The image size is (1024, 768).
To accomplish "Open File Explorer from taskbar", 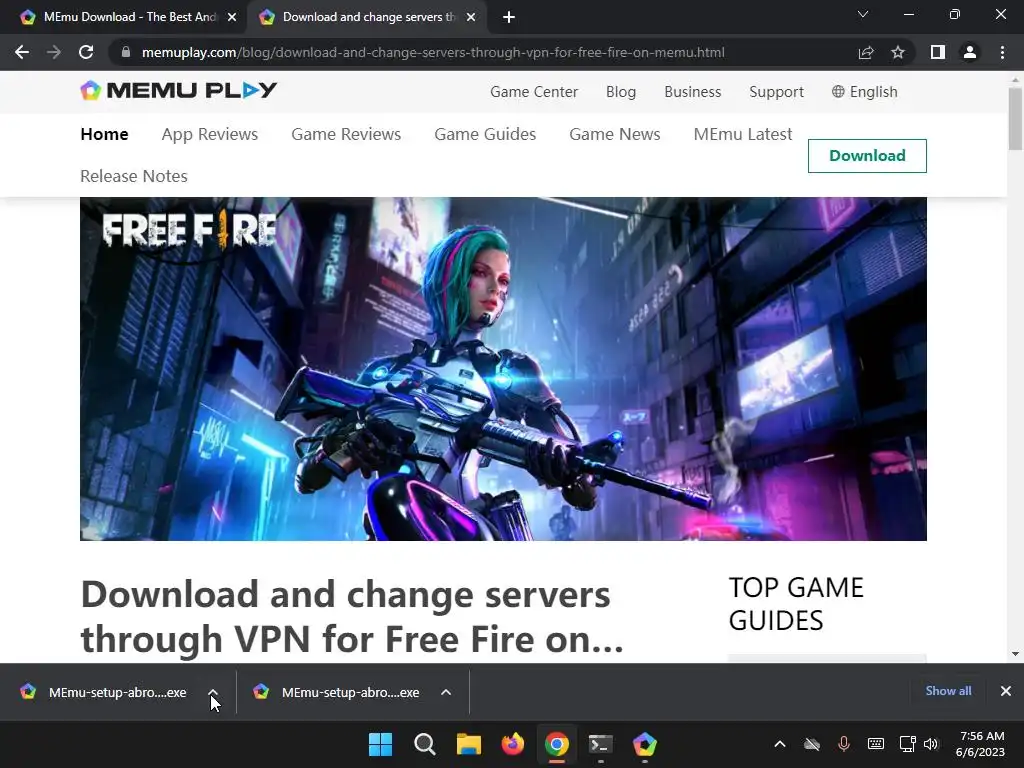I will [468, 744].
